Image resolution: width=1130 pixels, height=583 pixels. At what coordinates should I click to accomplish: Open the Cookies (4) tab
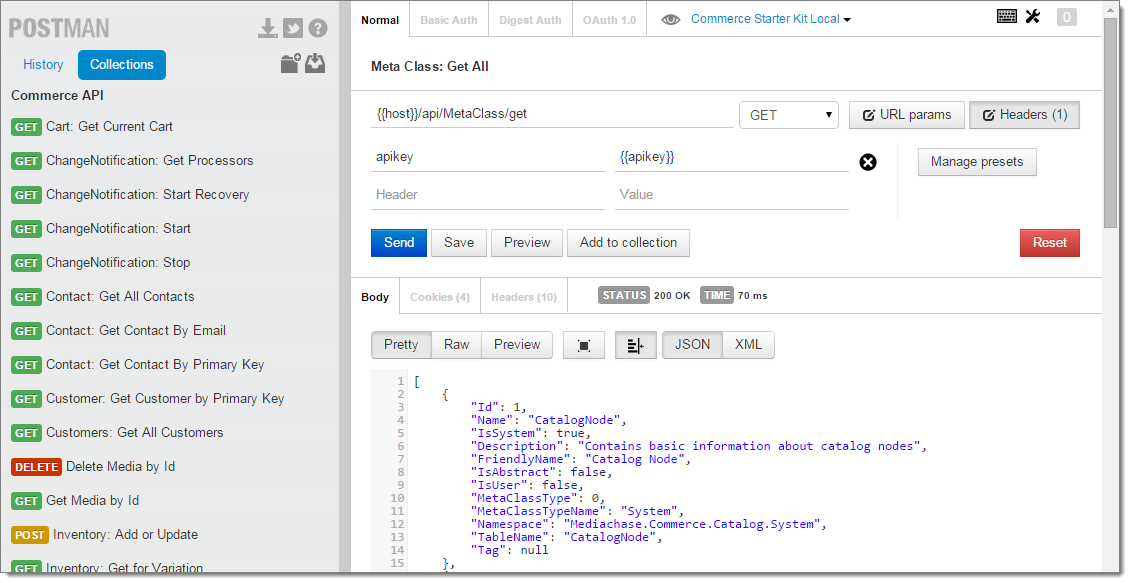click(x=440, y=297)
